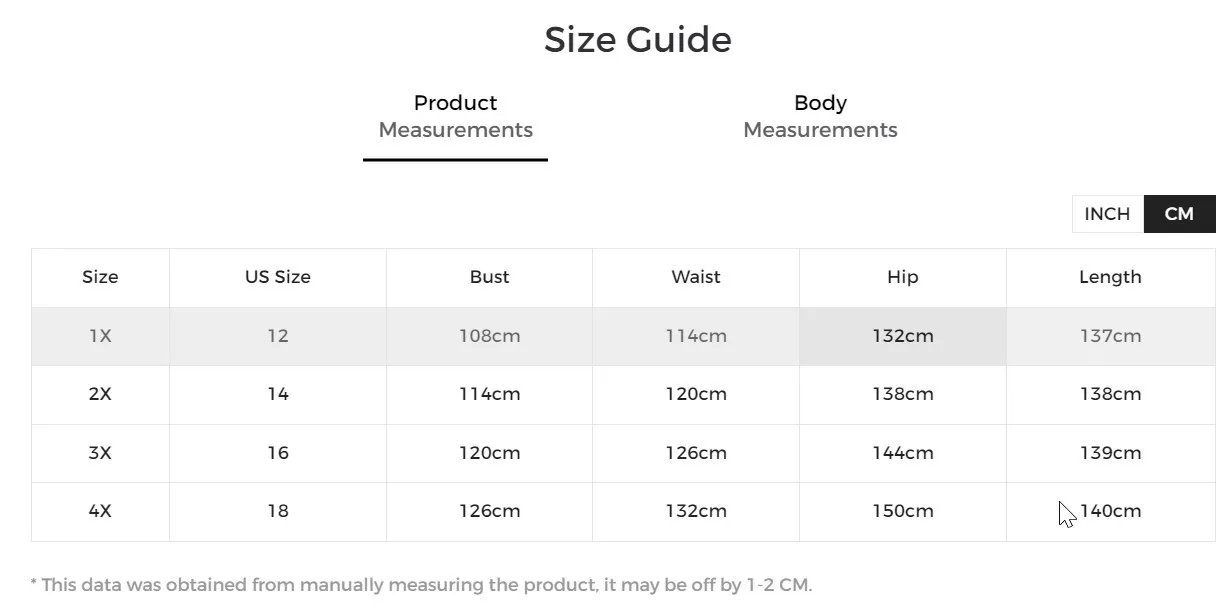Click the US Size column header
The height and width of the screenshot is (609, 1222).
[278, 277]
